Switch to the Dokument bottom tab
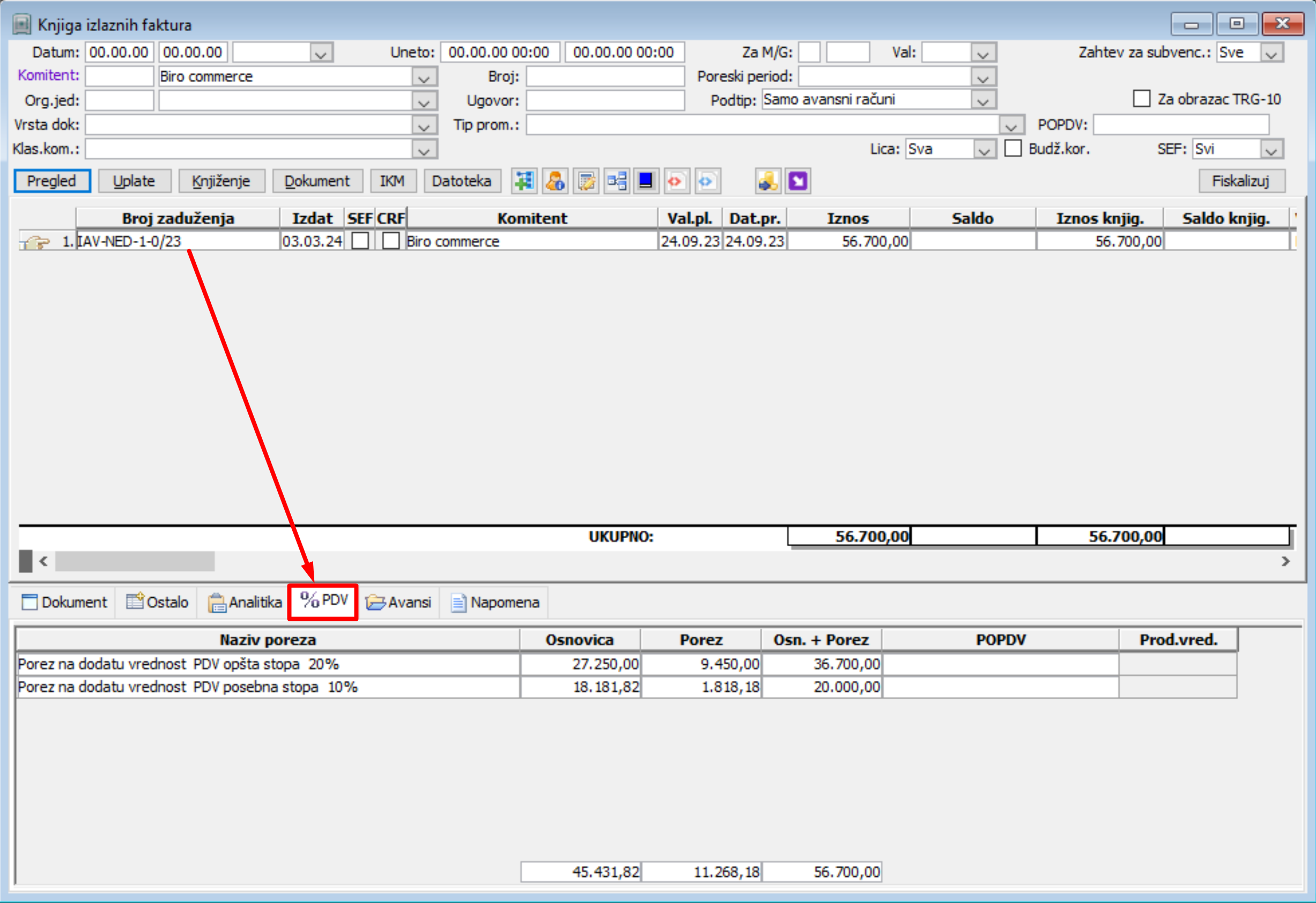Image resolution: width=1316 pixels, height=903 pixels. (64, 601)
